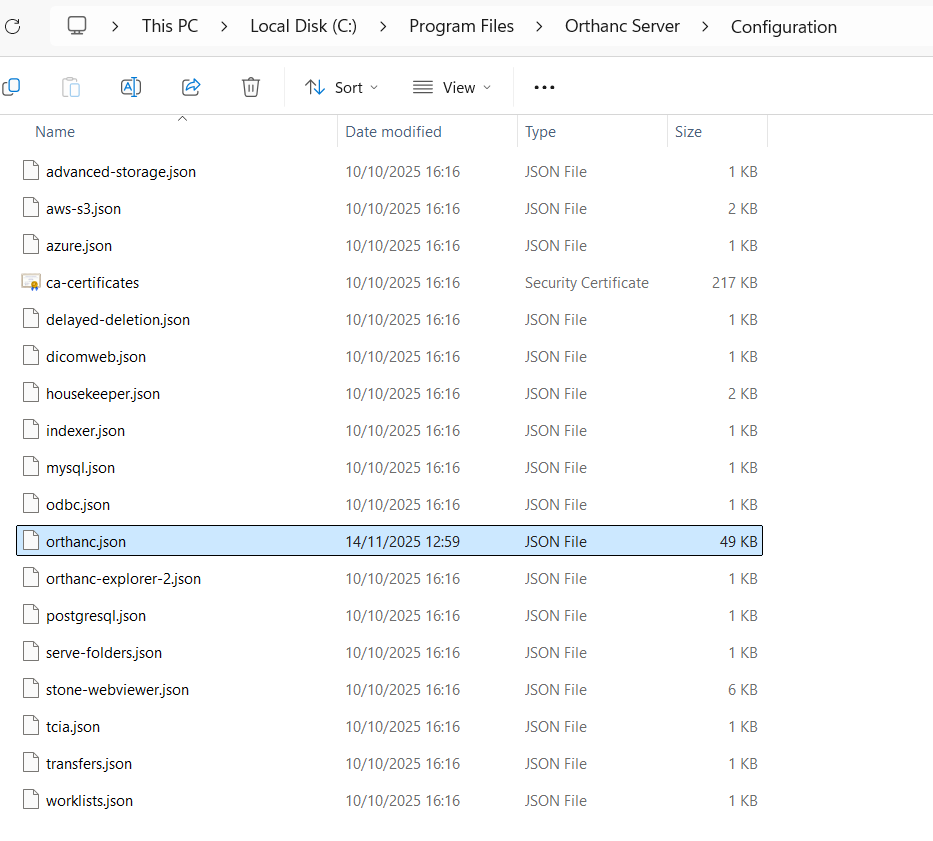
Task: Click the 49 KB size cell
Action: [x=738, y=542]
